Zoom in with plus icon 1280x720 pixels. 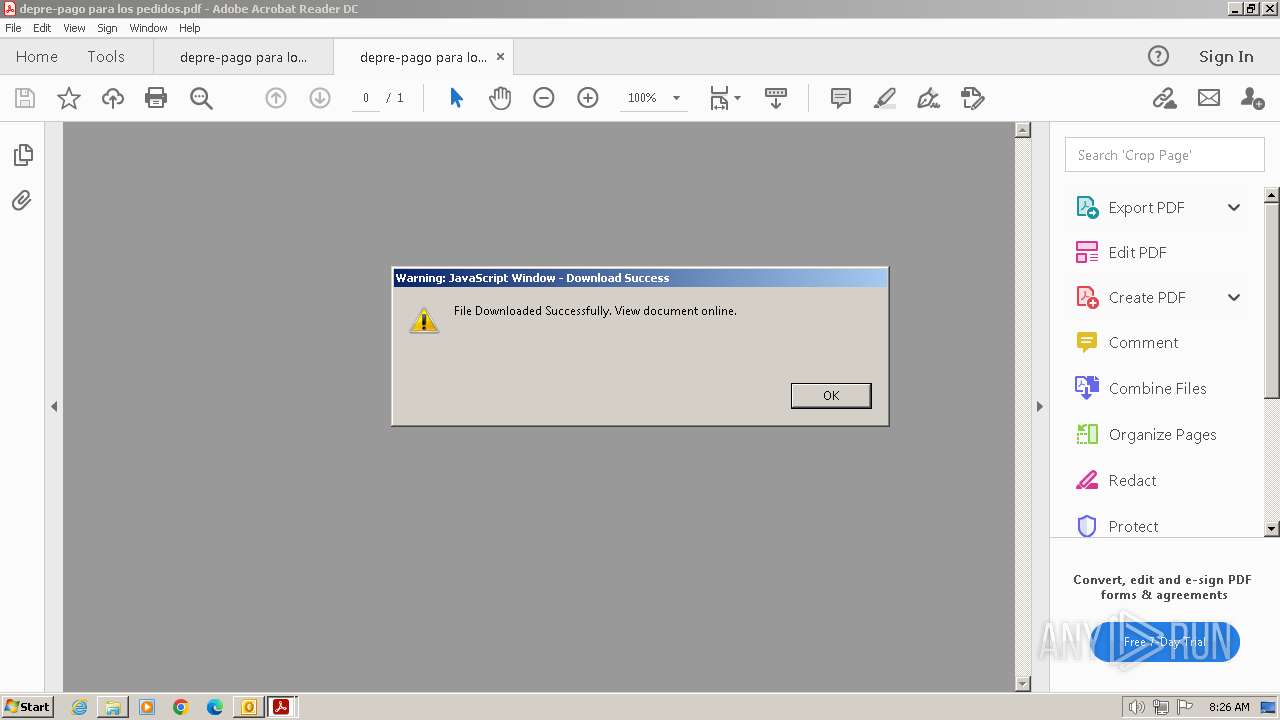point(588,98)
